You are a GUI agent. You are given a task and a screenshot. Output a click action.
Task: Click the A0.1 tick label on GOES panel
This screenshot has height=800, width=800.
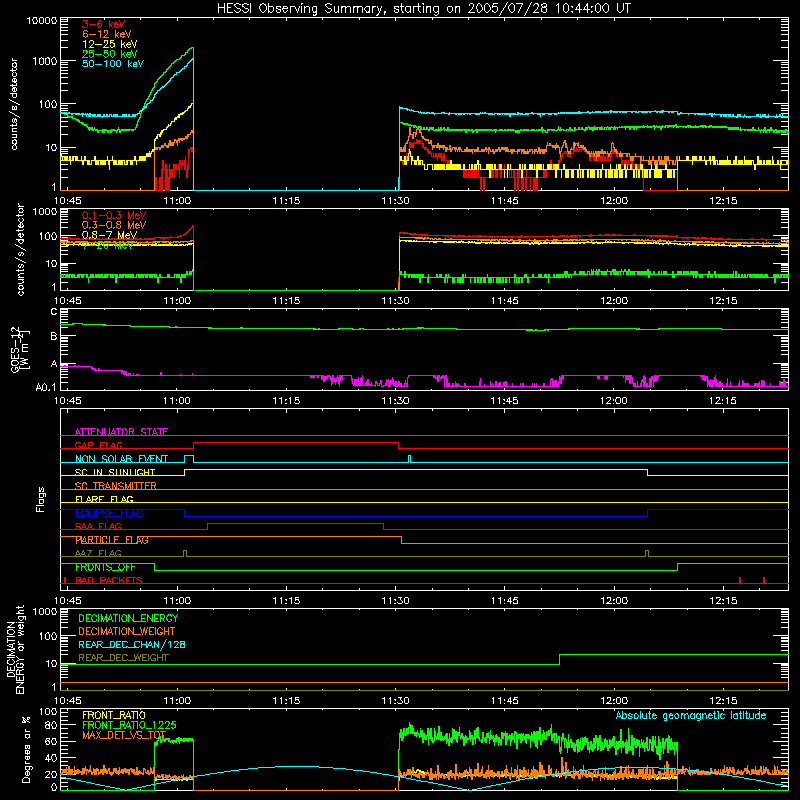tap(46, 387)
